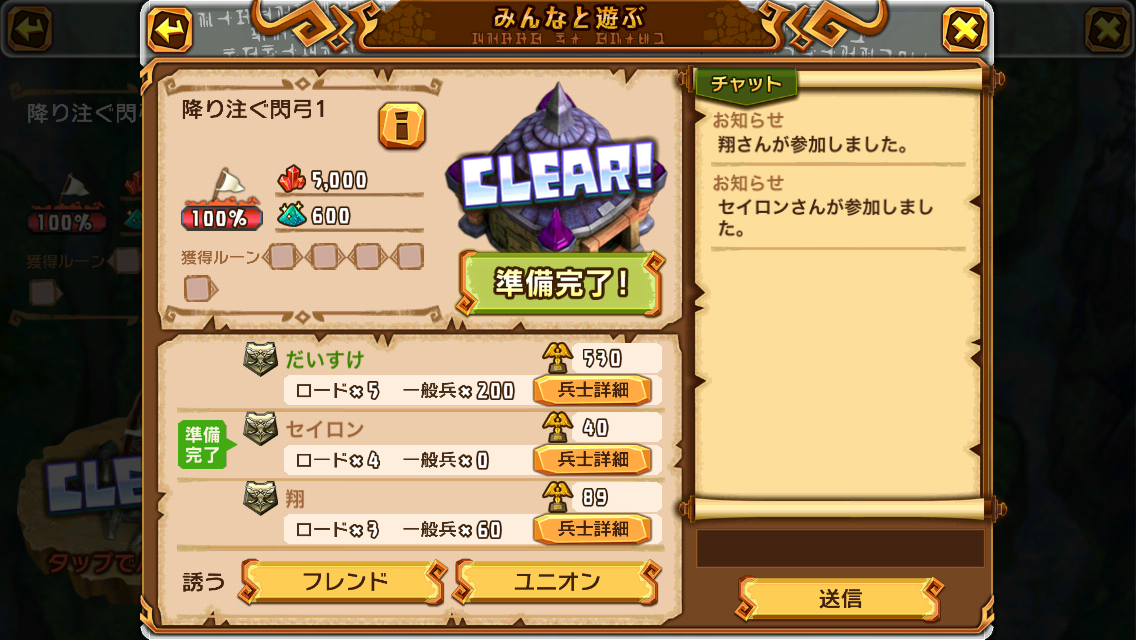1136x640 pixels.
Task: Click 翔's rank badge icon
Action: tap(260, 498)
